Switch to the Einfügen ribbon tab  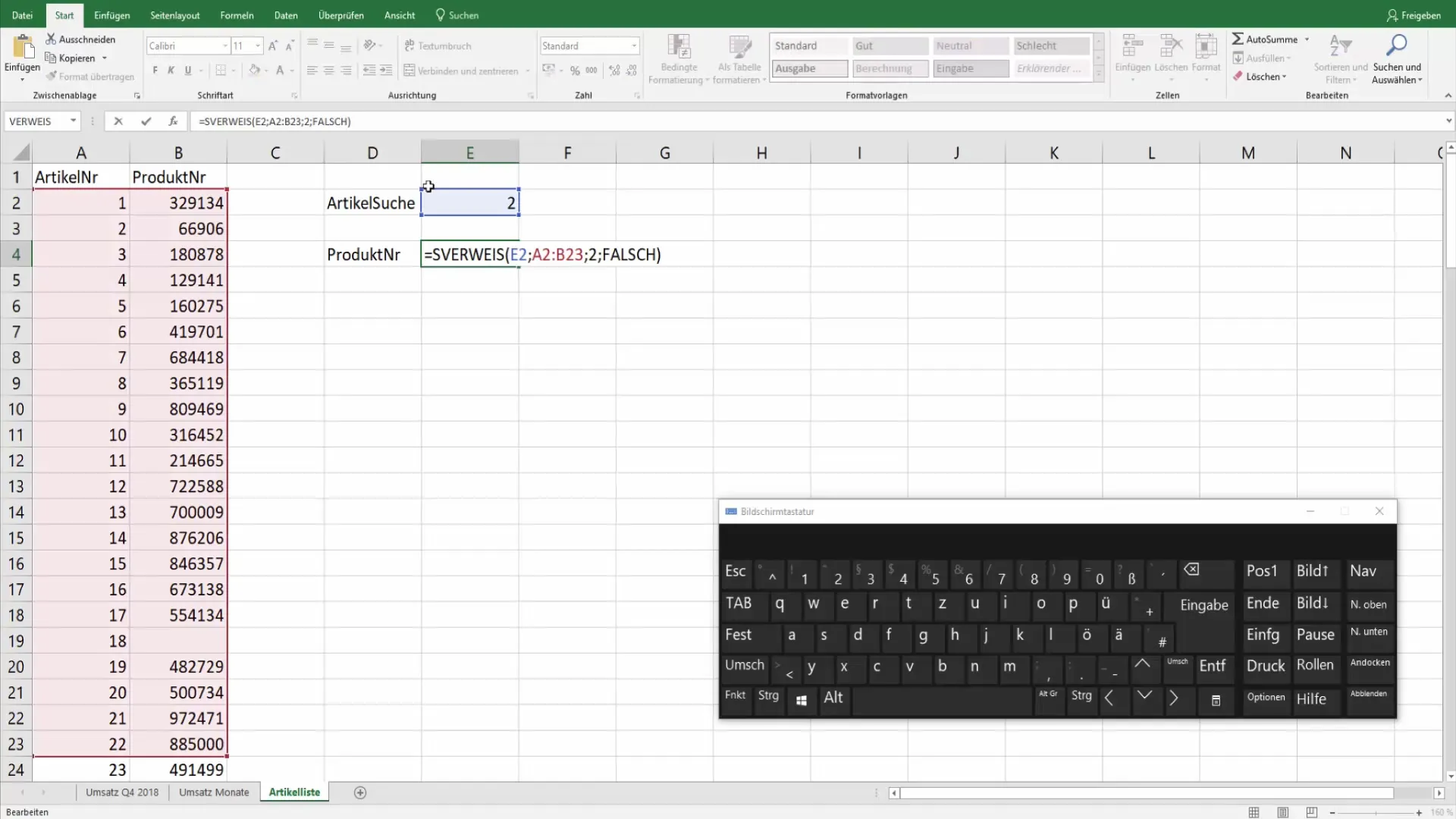(111, 15)
